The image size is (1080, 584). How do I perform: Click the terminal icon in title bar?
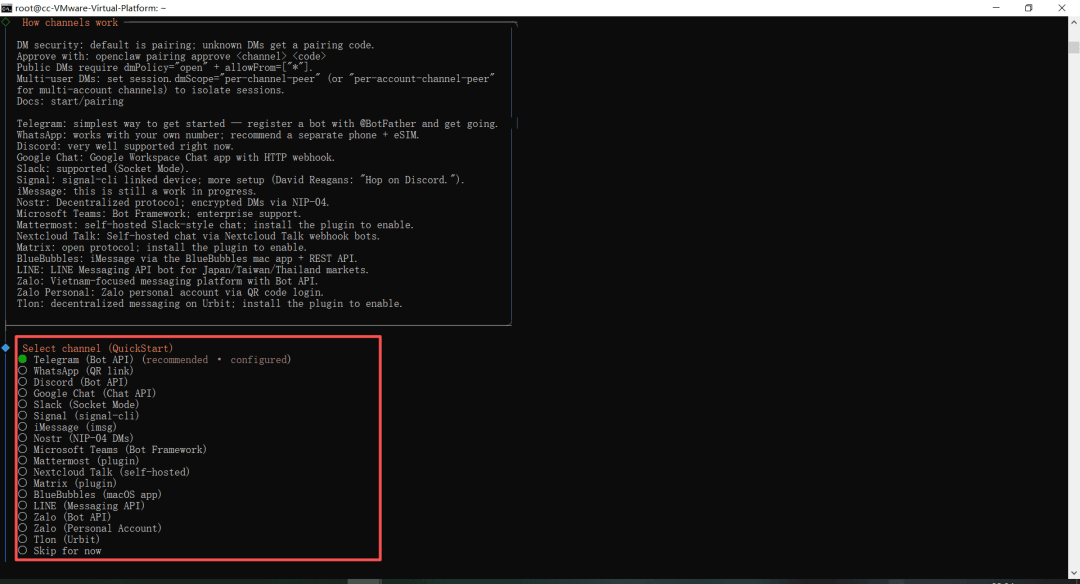tap(7, 8)
